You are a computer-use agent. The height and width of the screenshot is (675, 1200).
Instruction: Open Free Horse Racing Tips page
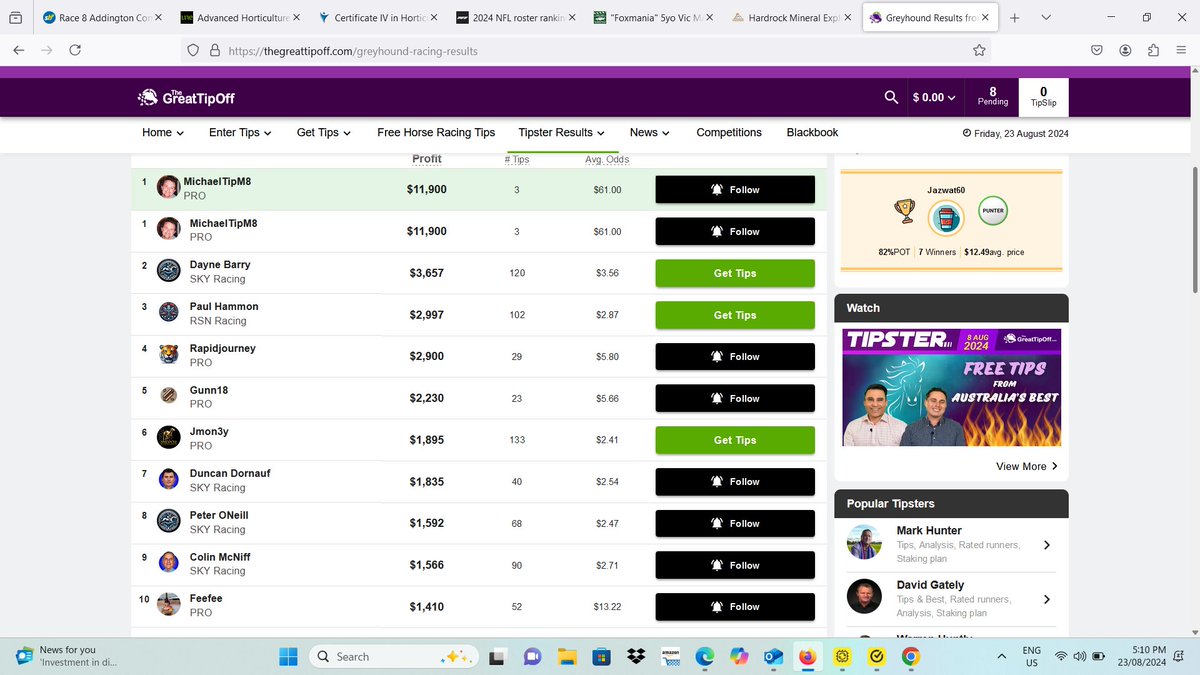point(436,132)
